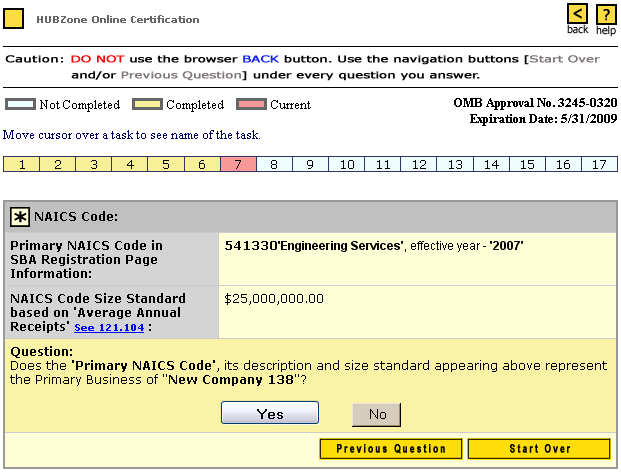Go to task step 17
The image size is (621, 474).
click(x=599, y=164)
